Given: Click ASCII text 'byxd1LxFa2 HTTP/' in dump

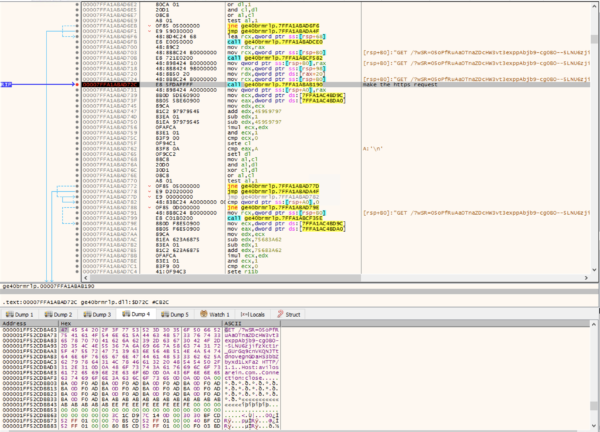Looking at the screenshot, I should click(x=252, y=362).
